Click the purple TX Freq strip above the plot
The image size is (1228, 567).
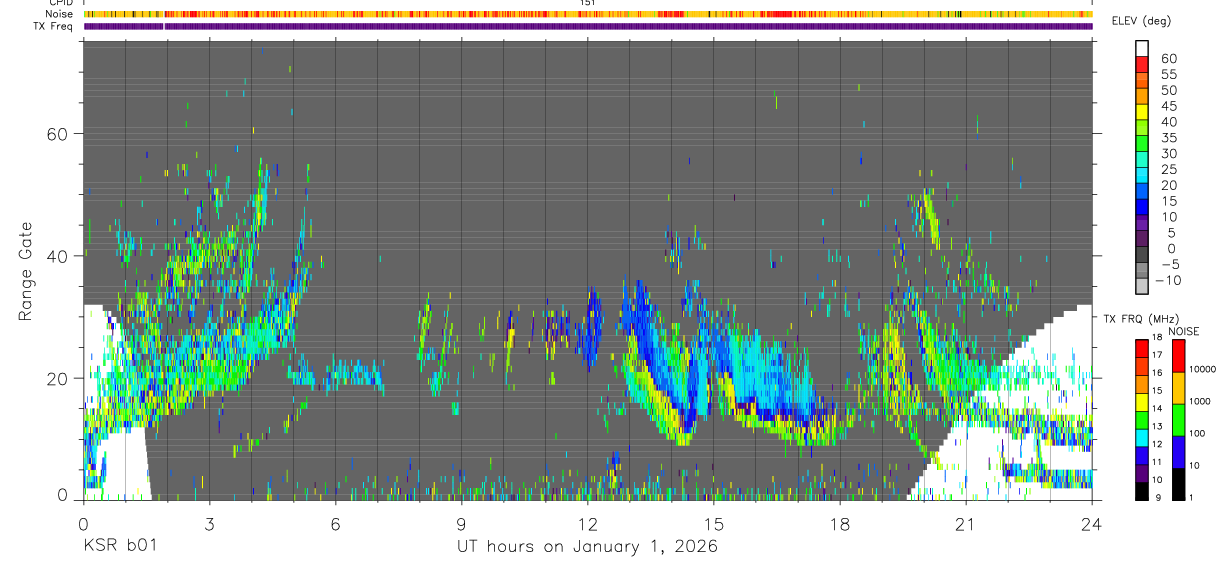587,26
